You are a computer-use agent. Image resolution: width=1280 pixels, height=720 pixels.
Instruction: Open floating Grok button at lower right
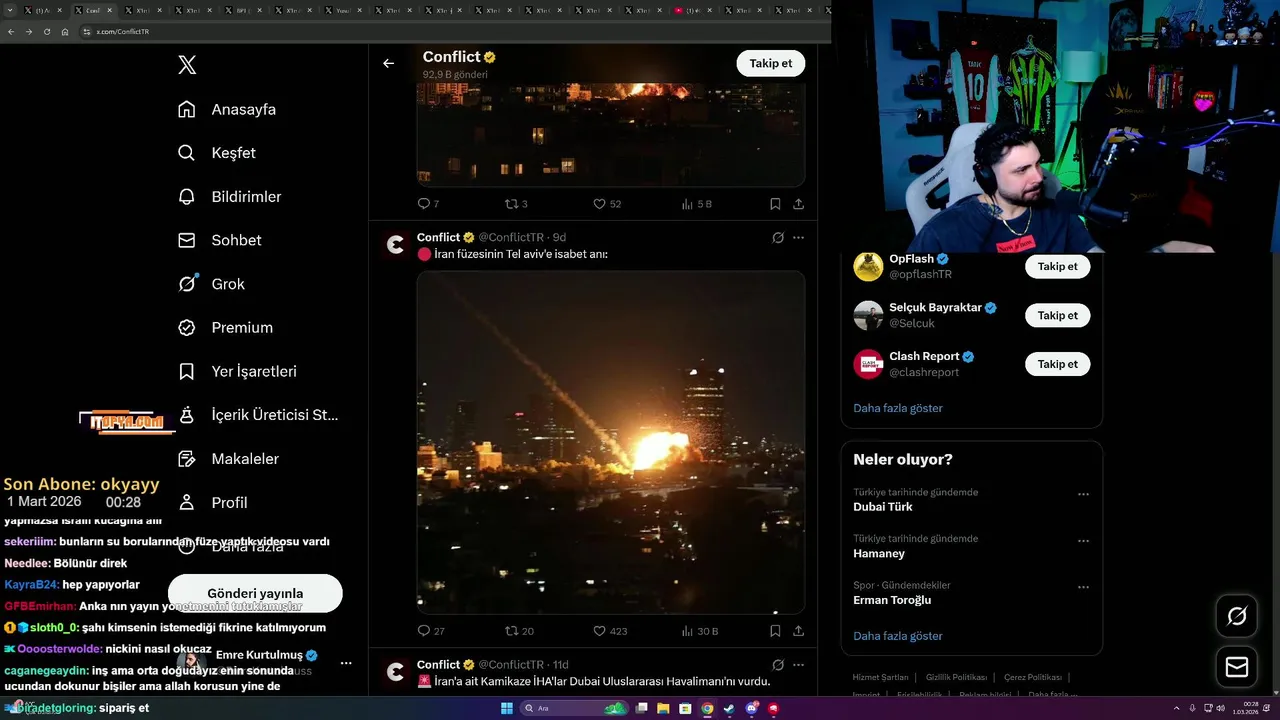click(x=1237, y=616)
